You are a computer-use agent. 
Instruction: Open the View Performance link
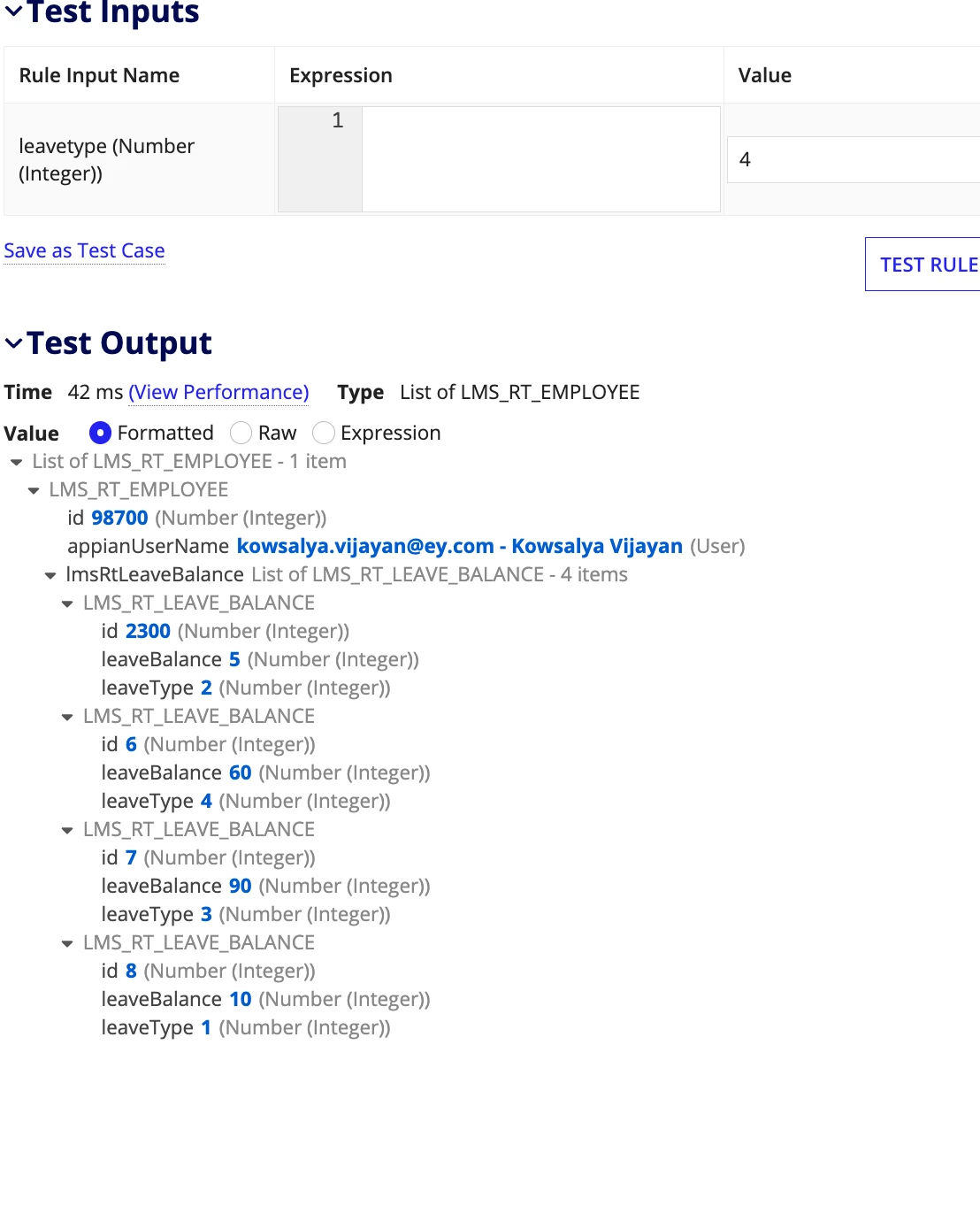click(x=218, y=392)
